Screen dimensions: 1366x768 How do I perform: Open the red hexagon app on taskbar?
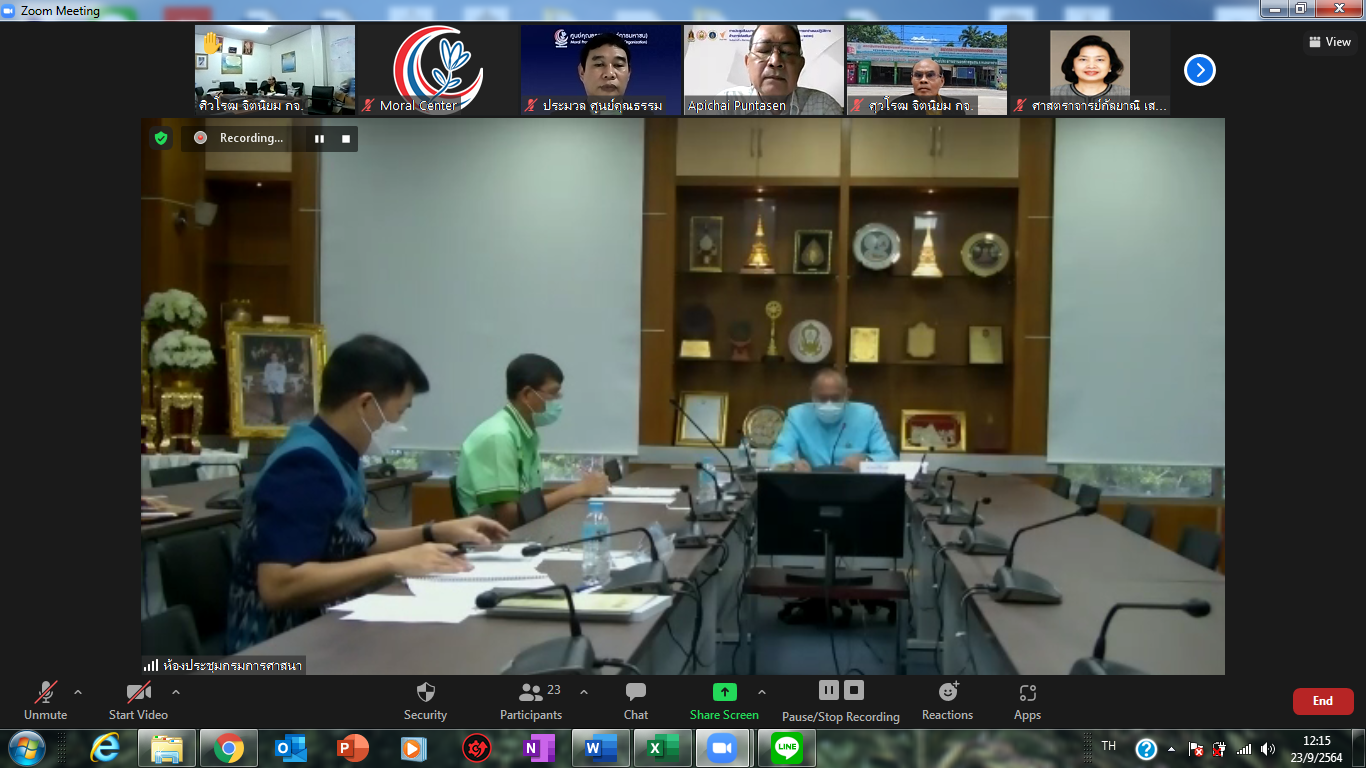click(x=477, y=748)
